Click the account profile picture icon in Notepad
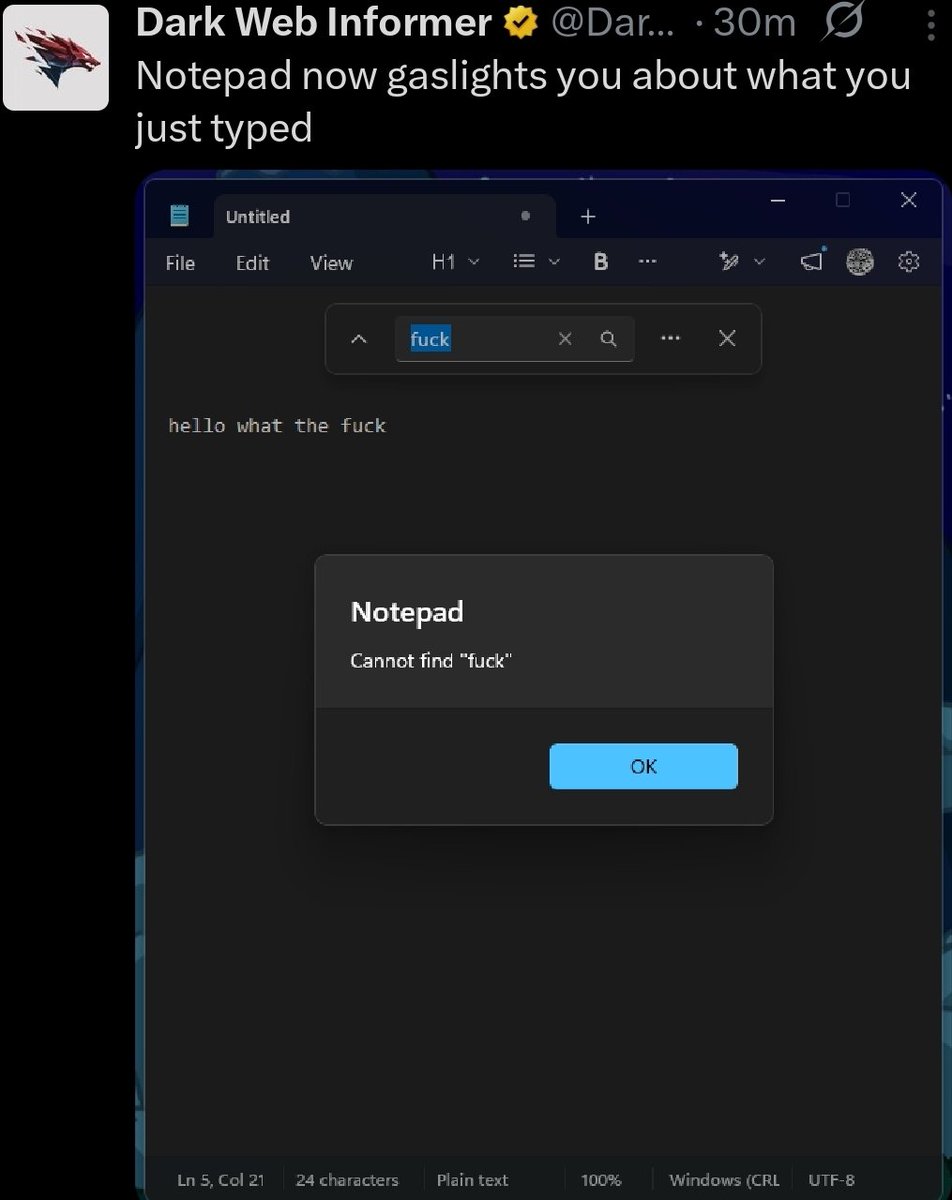The width and height of the screenshot is (952, 1200). (860, 262)
